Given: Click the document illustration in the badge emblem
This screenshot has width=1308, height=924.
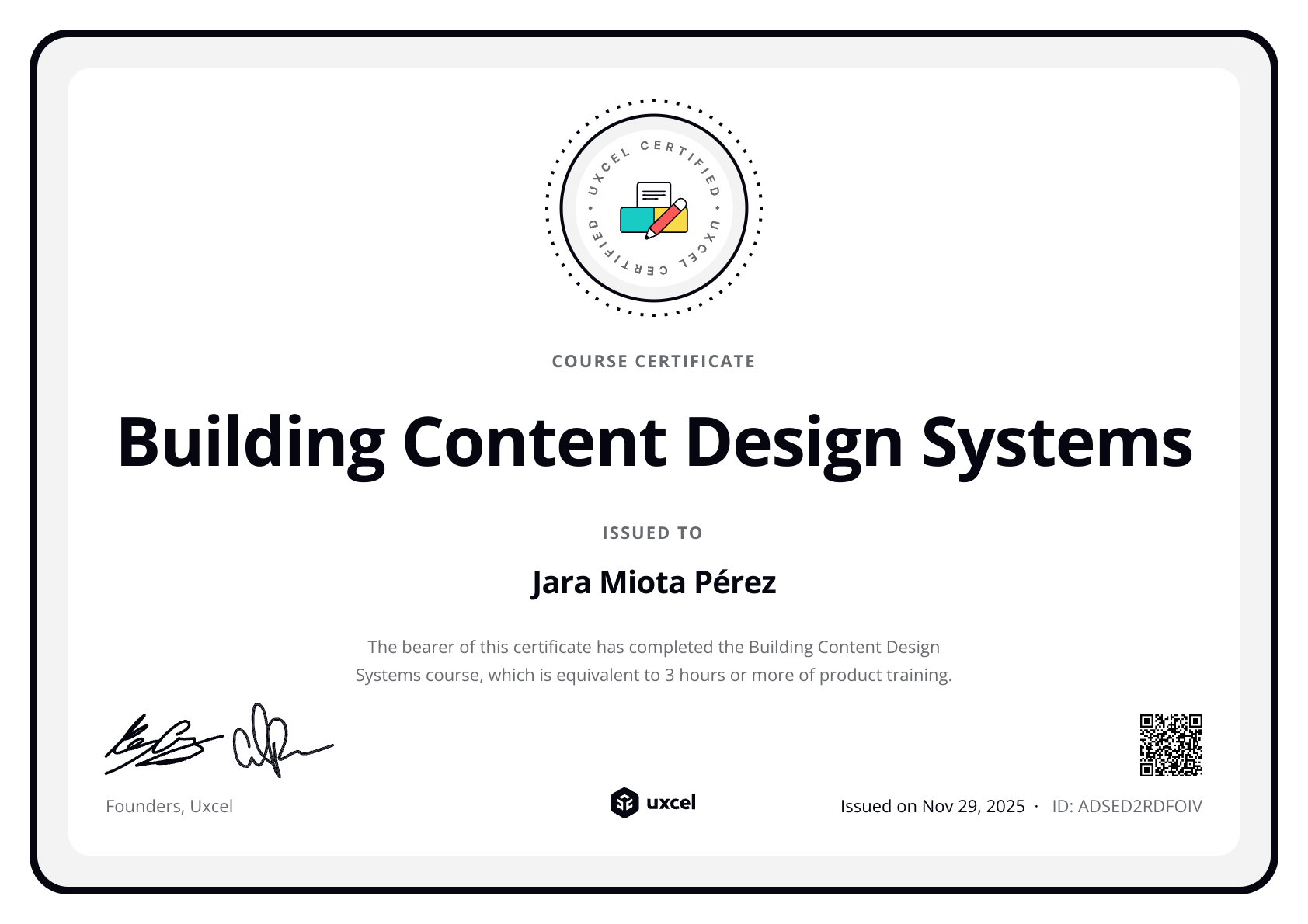Looking at the screenshot, I should click(654, 193).
